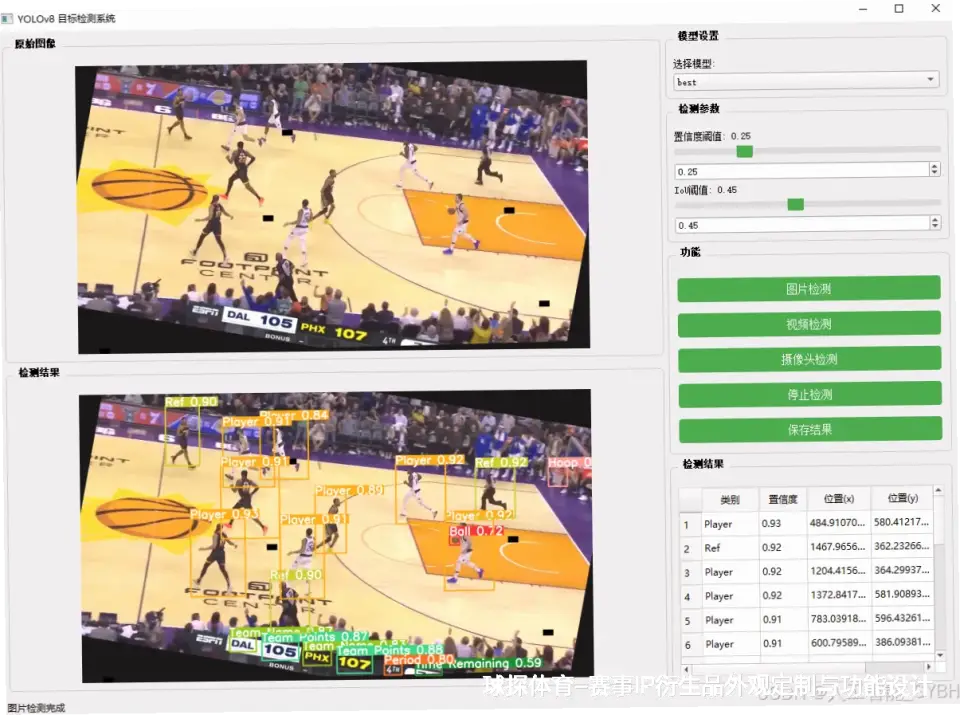
Task: Click the 保存结果 button
Action: 810,430
